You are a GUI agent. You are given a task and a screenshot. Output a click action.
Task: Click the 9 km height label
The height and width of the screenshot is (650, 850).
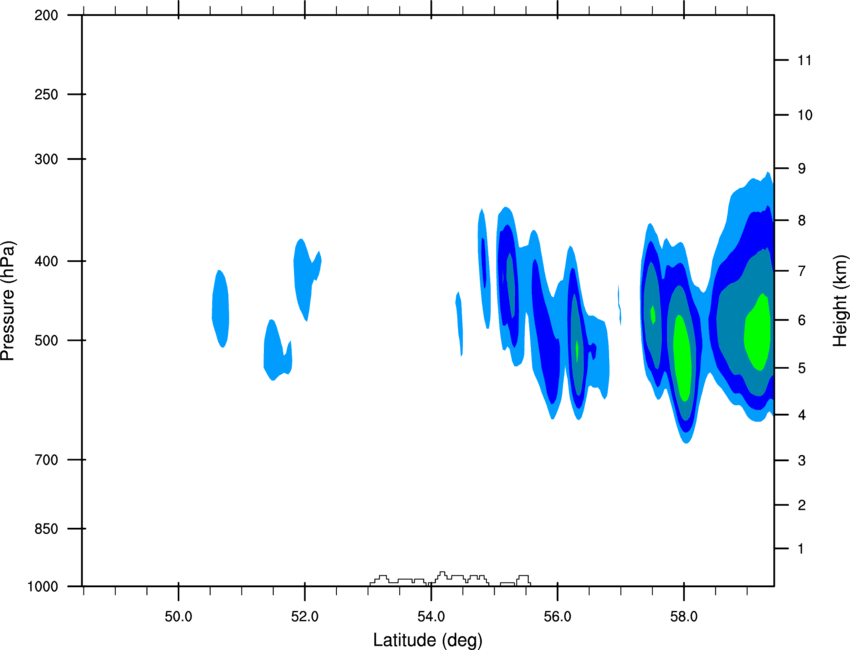(802, 169)
